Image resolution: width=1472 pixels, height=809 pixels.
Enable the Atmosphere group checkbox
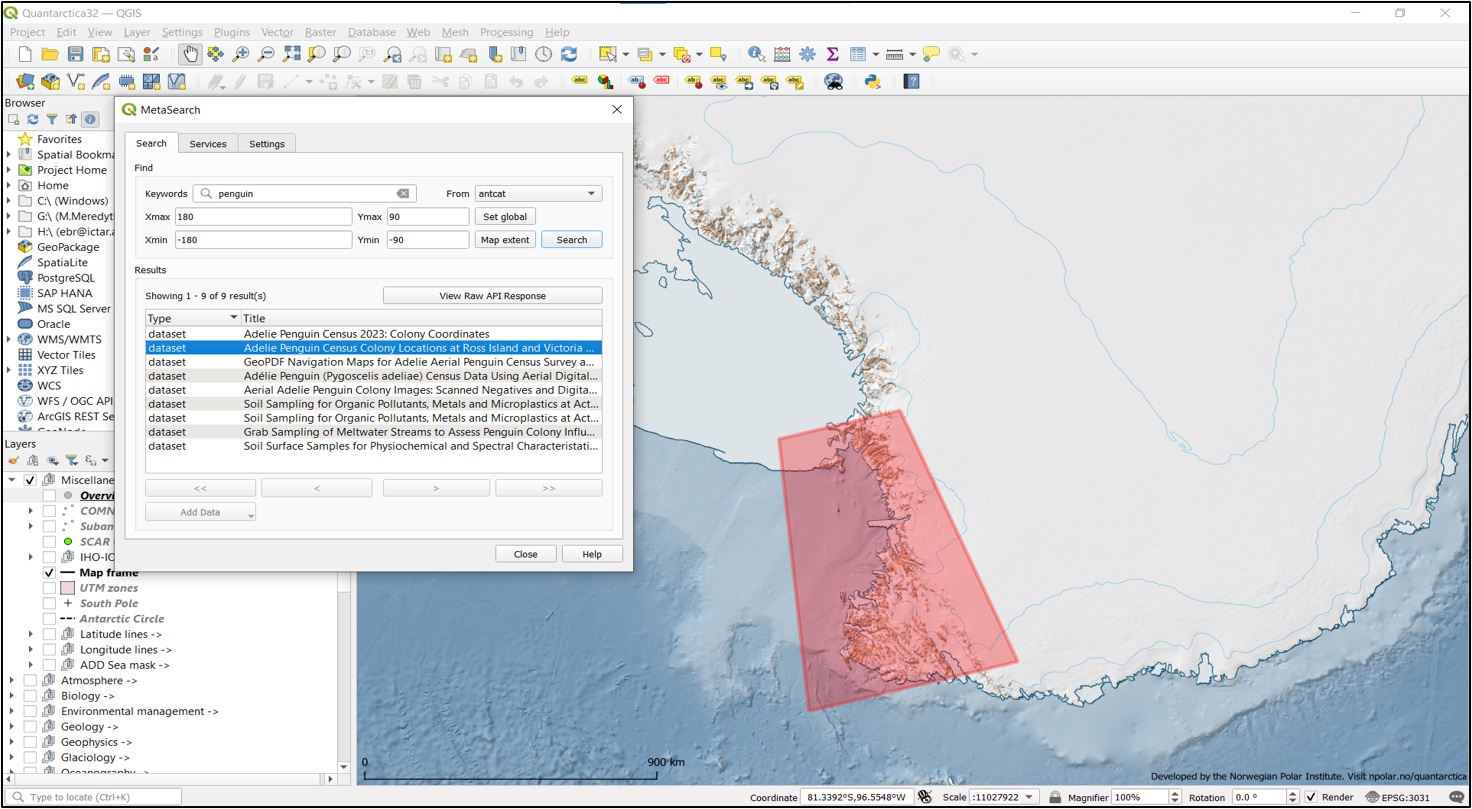[x=30, y=681]
